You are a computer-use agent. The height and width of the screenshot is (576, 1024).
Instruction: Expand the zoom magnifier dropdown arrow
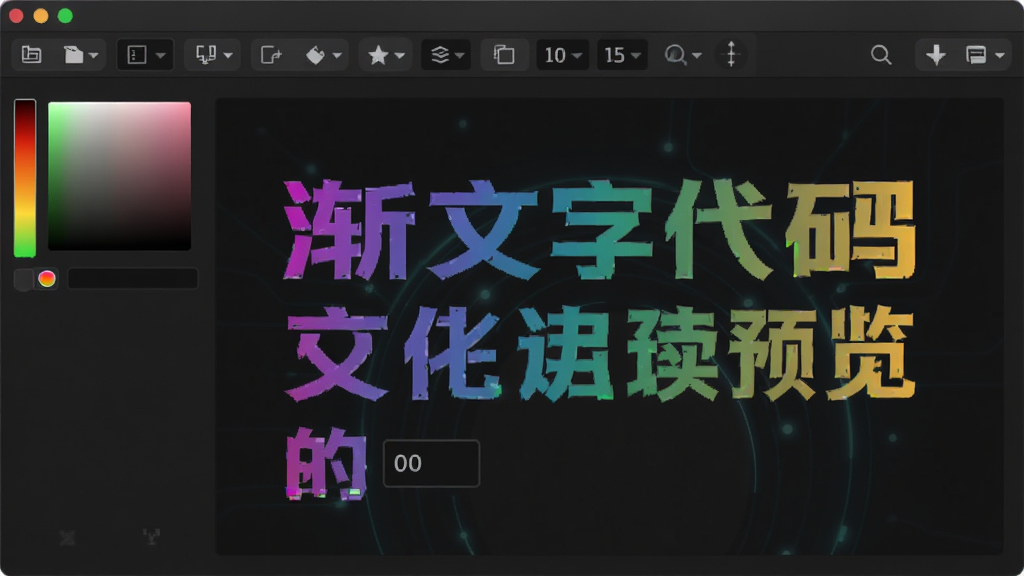click(697, 56)
